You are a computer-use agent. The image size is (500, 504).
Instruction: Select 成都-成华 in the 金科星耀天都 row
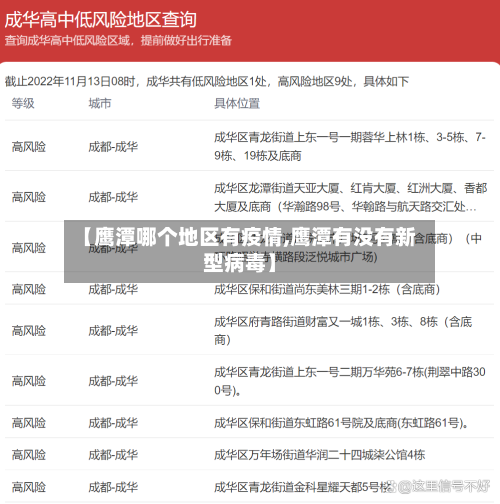click(x=113, y=487)
